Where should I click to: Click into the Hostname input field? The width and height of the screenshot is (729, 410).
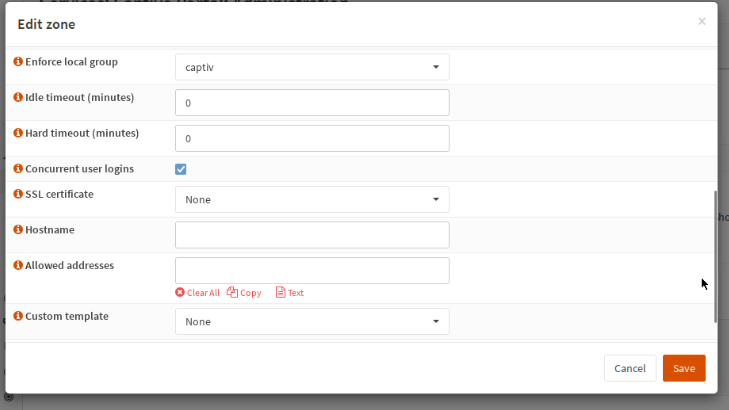coord(312,235)
